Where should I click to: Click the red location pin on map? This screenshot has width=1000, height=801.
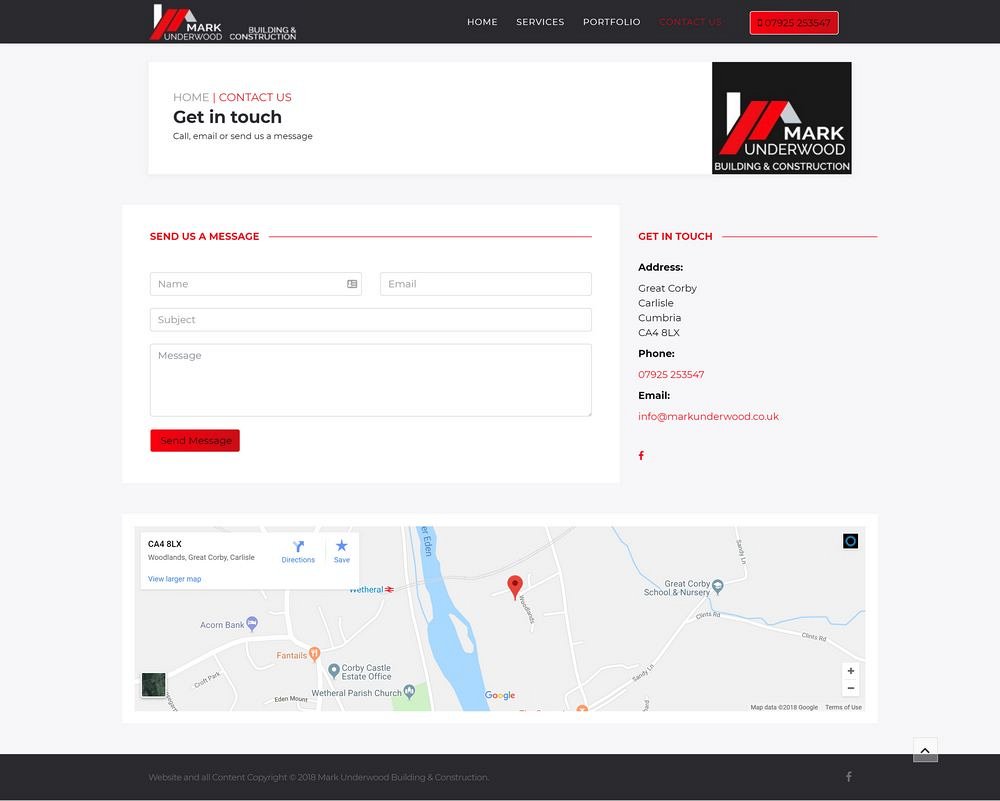click(x=515, y=587)
